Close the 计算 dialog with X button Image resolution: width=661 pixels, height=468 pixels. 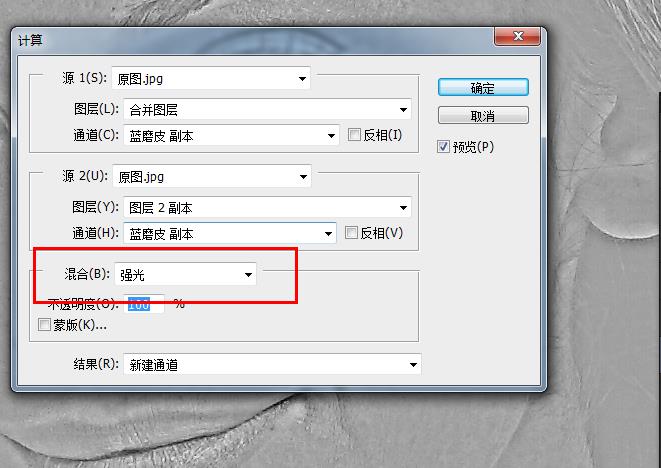coord(517,36)
